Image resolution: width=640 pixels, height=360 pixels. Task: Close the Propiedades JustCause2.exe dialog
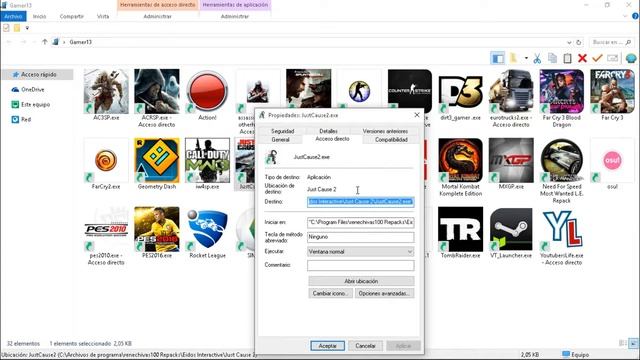tap(417, 115)
